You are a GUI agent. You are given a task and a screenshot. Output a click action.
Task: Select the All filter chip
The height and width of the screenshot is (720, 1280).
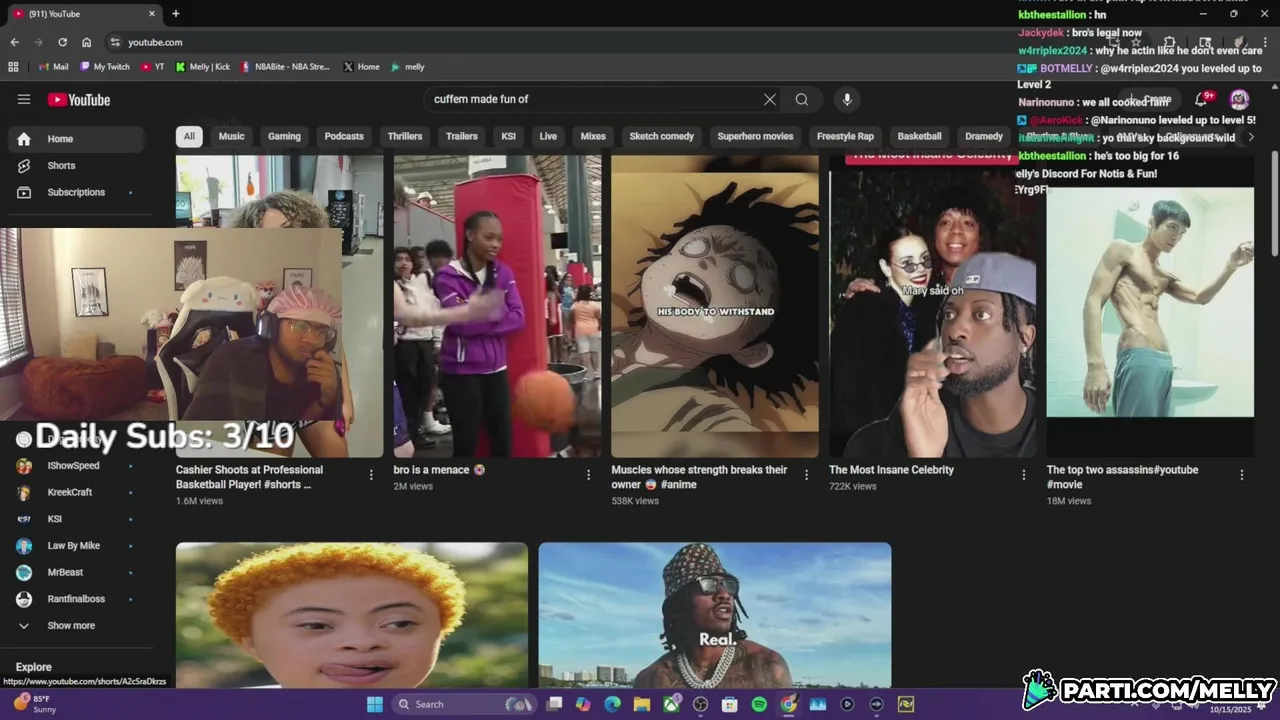pyautogui.click(x=189, y=136)
